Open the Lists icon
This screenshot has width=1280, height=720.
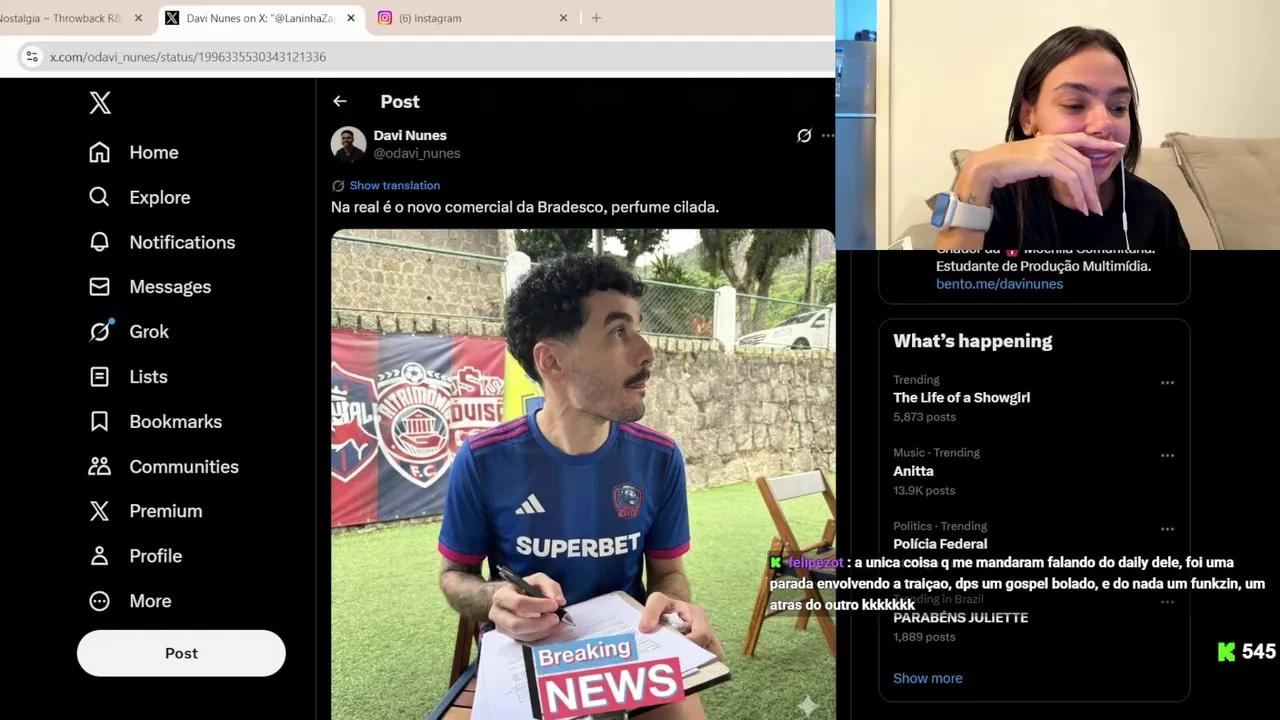coord(99,376)
